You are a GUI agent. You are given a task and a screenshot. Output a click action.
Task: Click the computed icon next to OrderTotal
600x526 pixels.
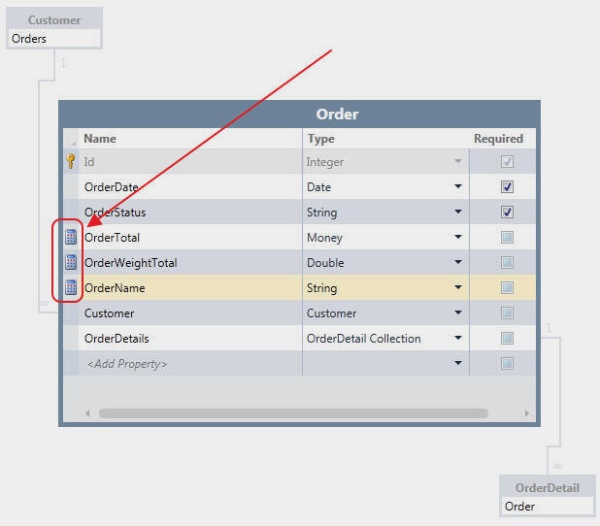click(71, 237)
